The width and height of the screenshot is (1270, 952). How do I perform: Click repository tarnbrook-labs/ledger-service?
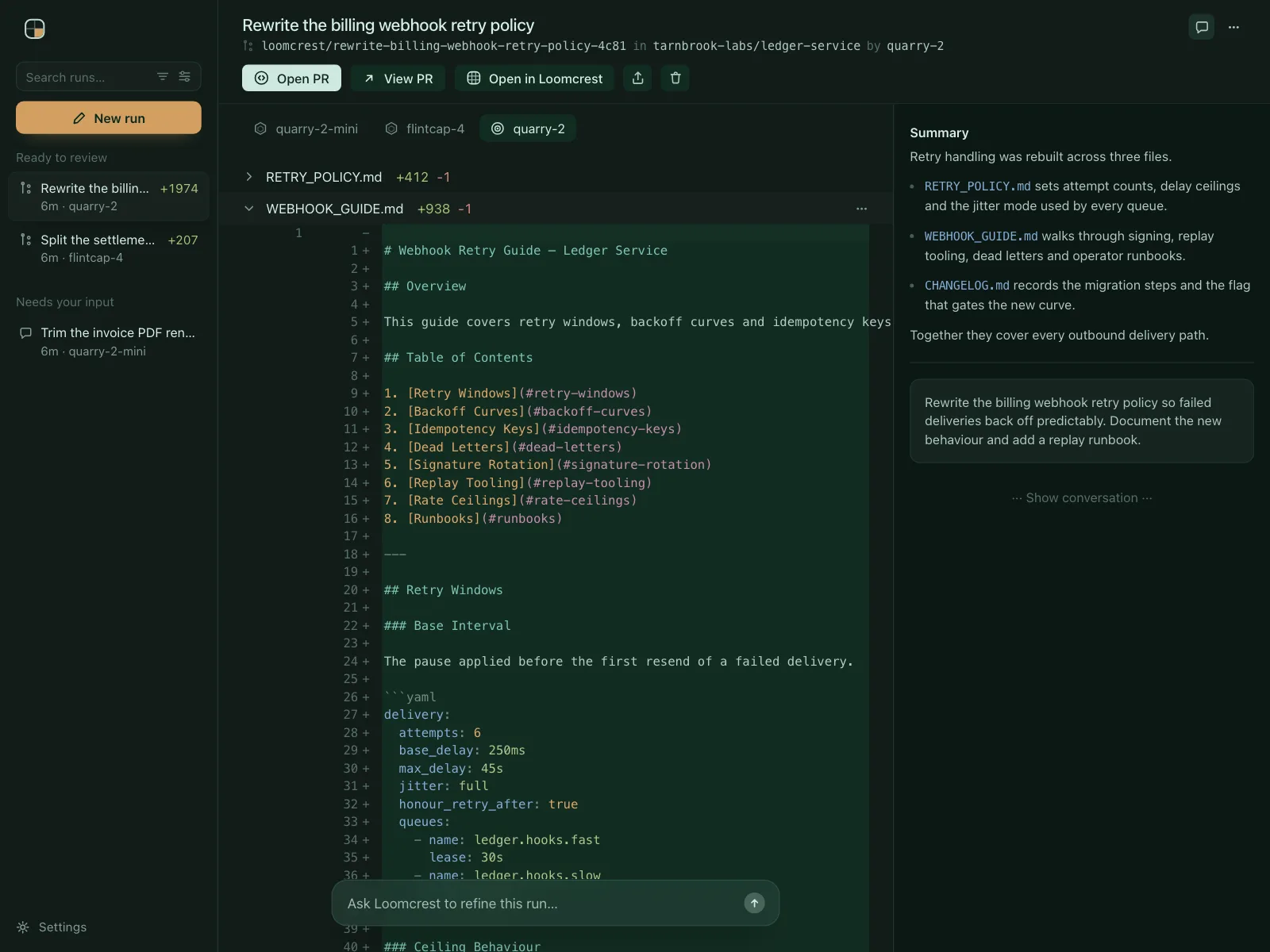coord(756,46)
